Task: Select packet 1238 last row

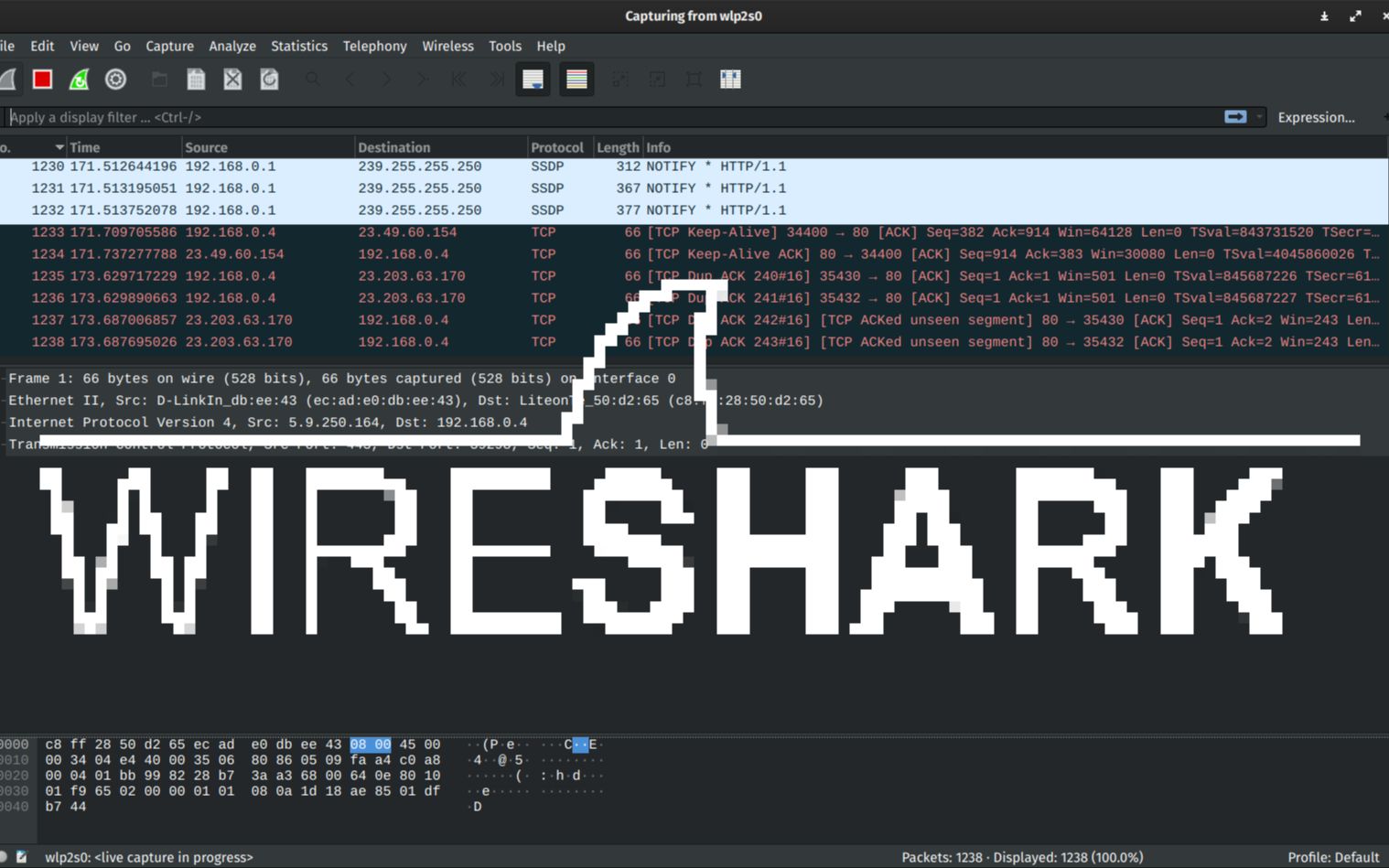Action: pyautogui.click(x=694, y=342)
